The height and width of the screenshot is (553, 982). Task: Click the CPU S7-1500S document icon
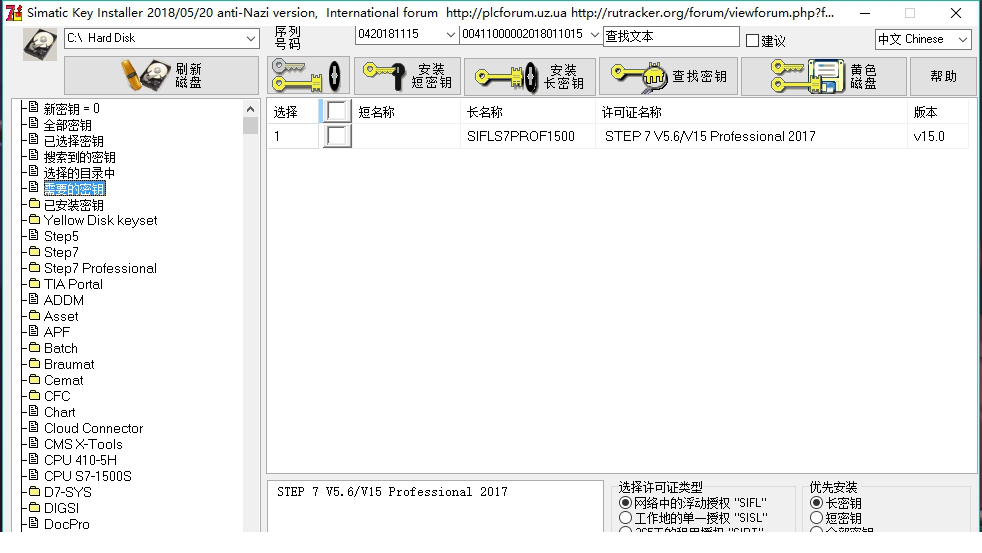coord(34,475)
